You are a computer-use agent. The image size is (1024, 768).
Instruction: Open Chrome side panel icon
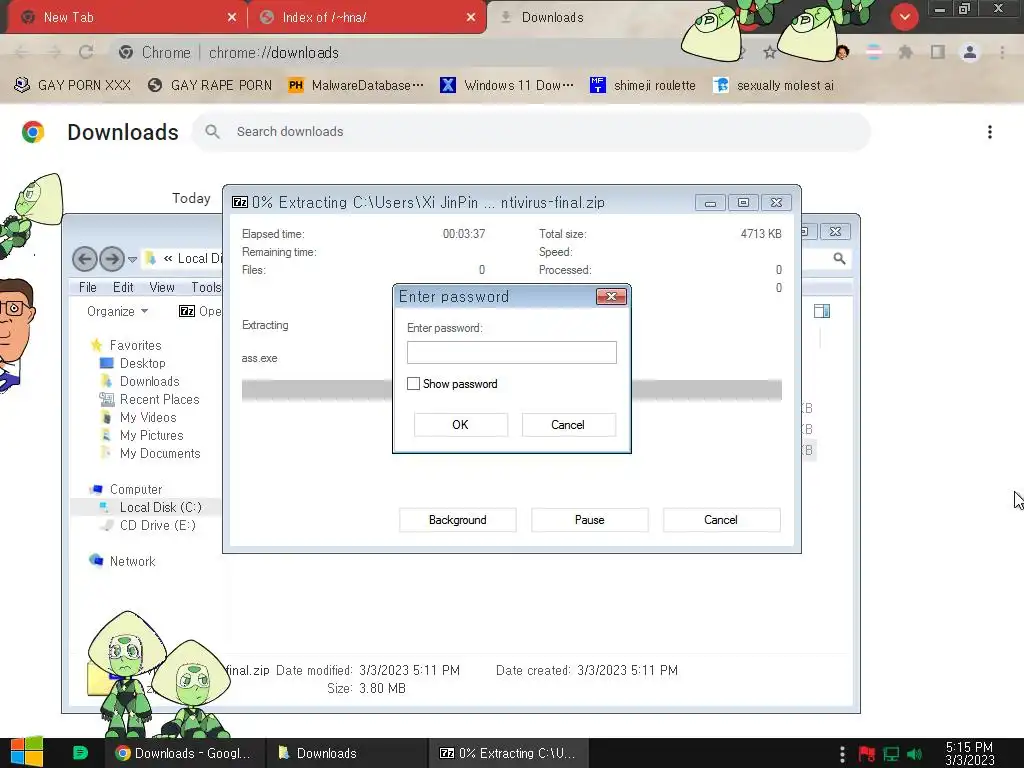coord(938,52)
